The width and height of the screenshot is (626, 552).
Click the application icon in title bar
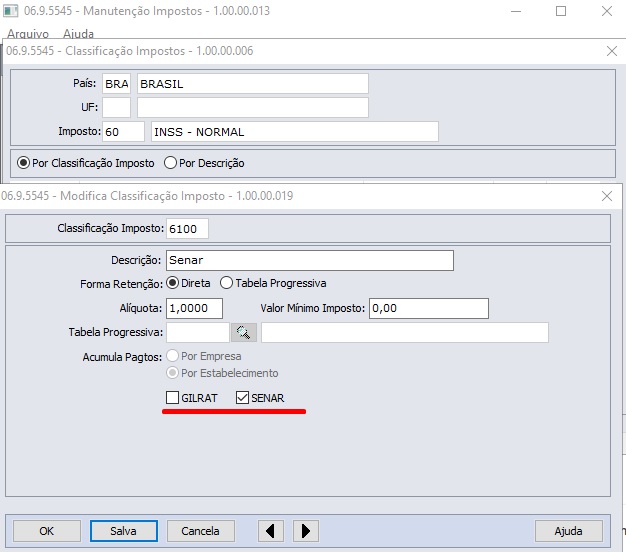(10, 11)
